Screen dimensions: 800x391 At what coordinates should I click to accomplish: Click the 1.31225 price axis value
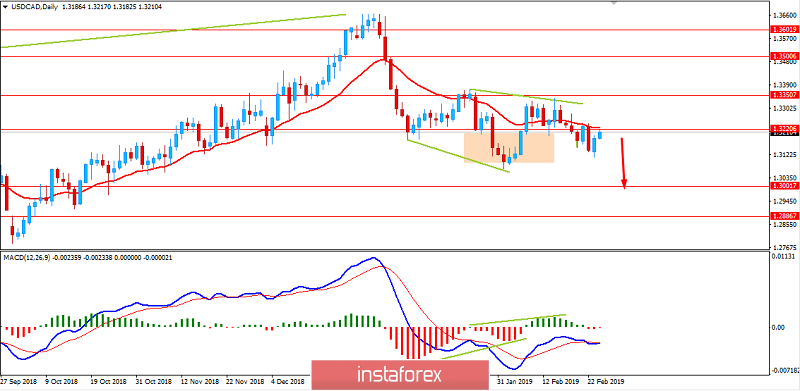[x=785, y=155]
